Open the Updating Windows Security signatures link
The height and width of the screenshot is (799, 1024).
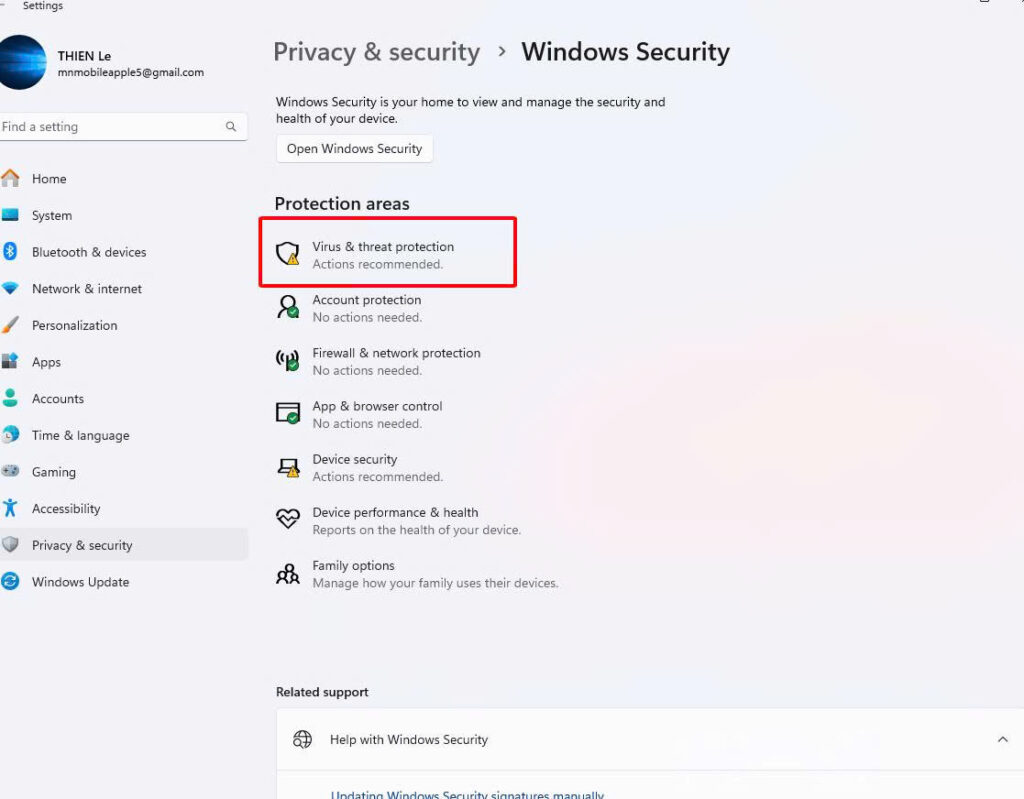point(467,795)
